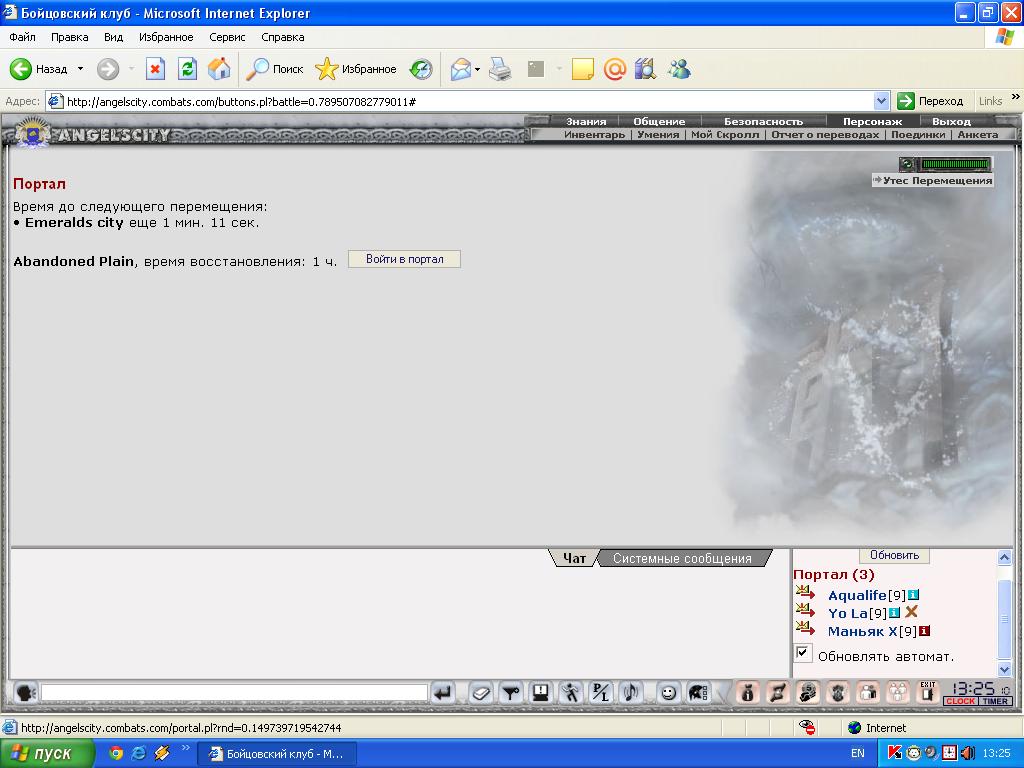This screenshot has height=768, width=1024.
Task: Click the Research books icon
Action: tap(645, 69)
